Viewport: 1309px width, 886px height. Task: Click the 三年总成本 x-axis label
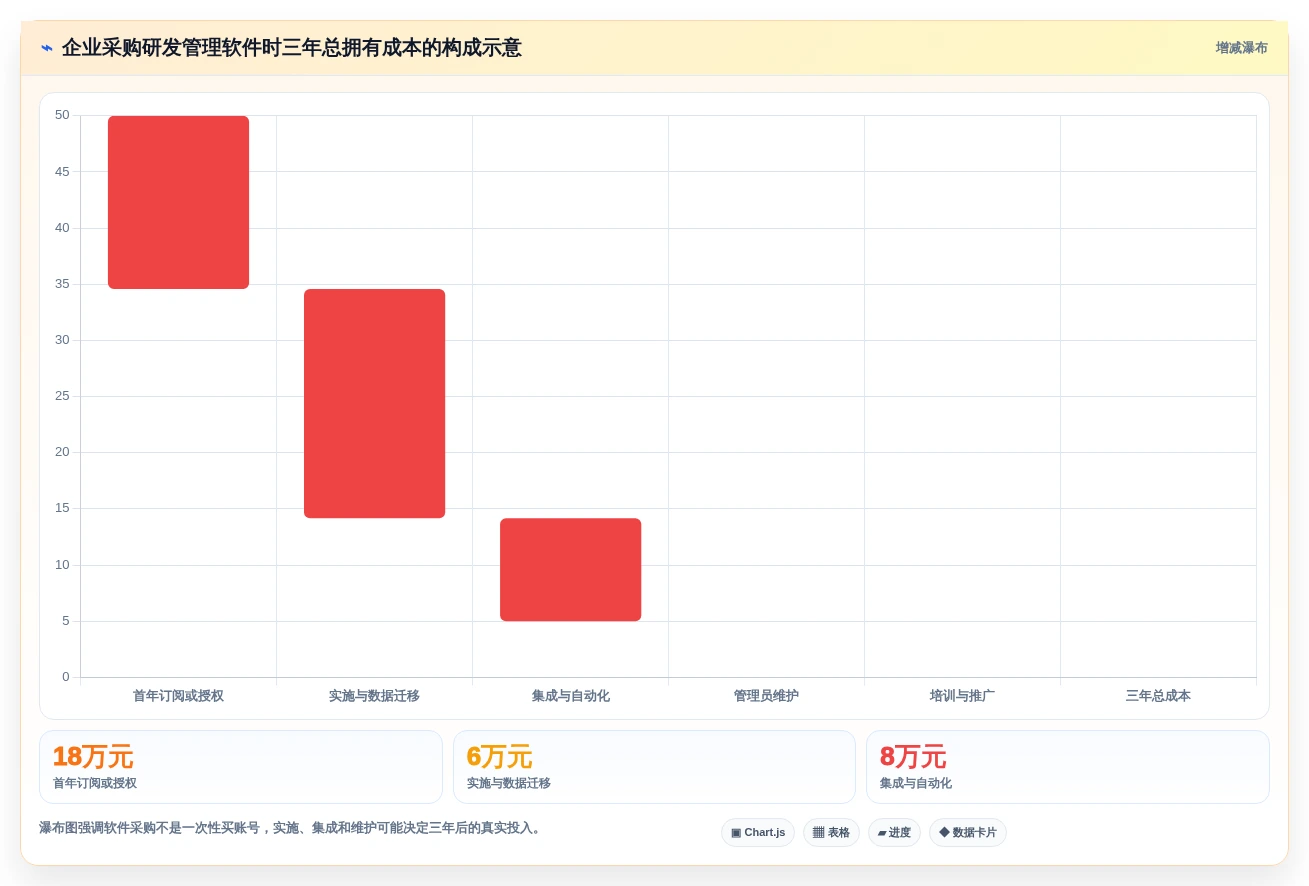point(1158,696)
